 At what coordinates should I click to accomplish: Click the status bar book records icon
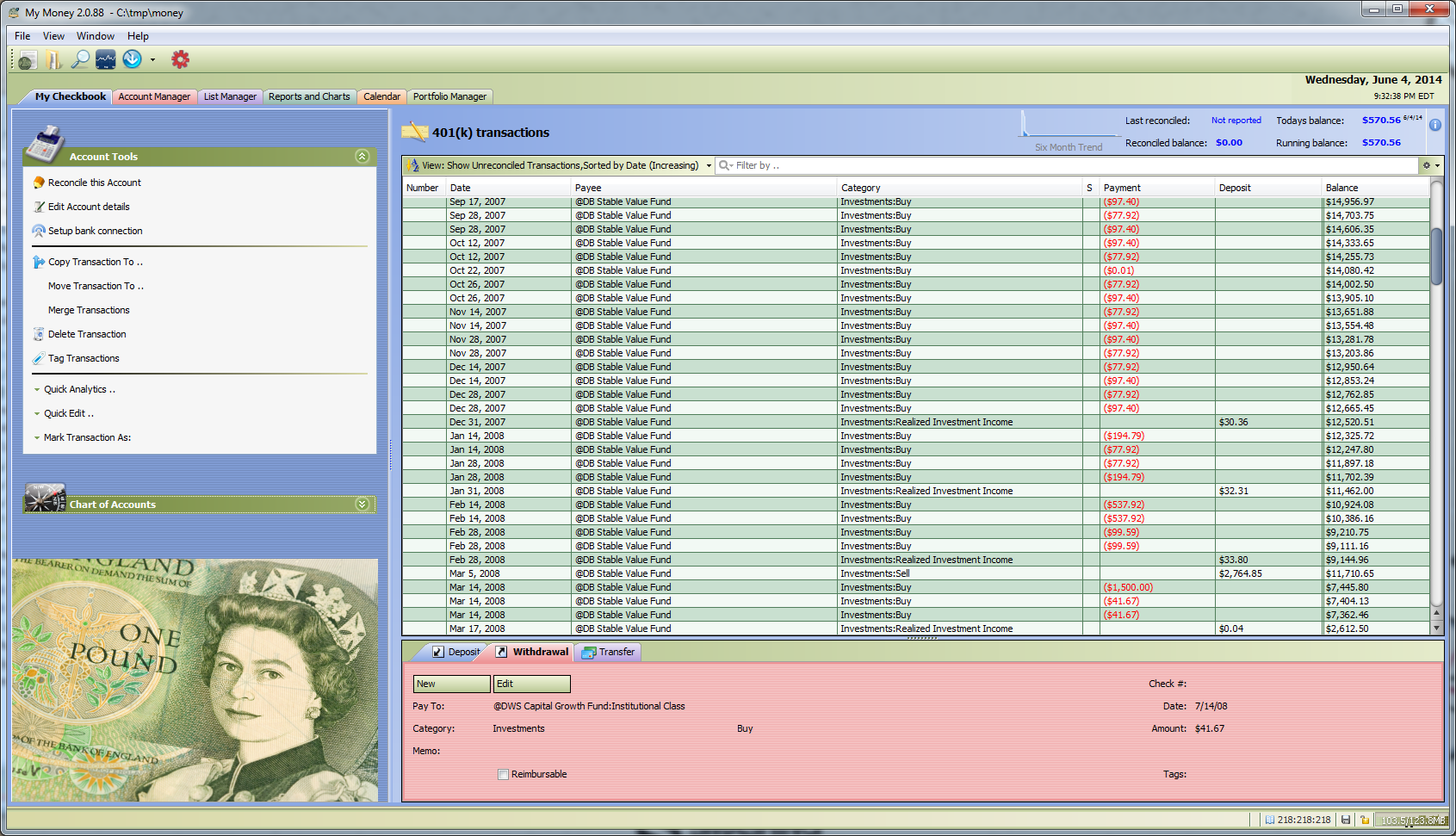coord(1270,820)
